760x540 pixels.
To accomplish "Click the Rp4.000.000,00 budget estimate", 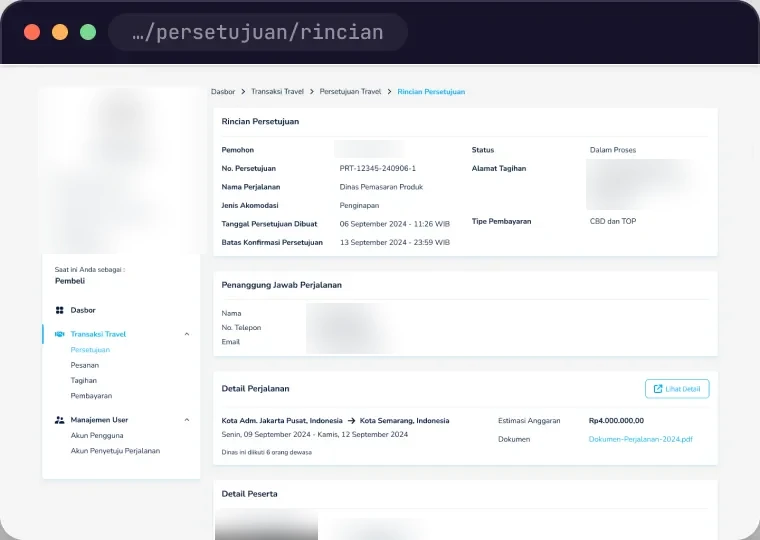I will [616, 421].
